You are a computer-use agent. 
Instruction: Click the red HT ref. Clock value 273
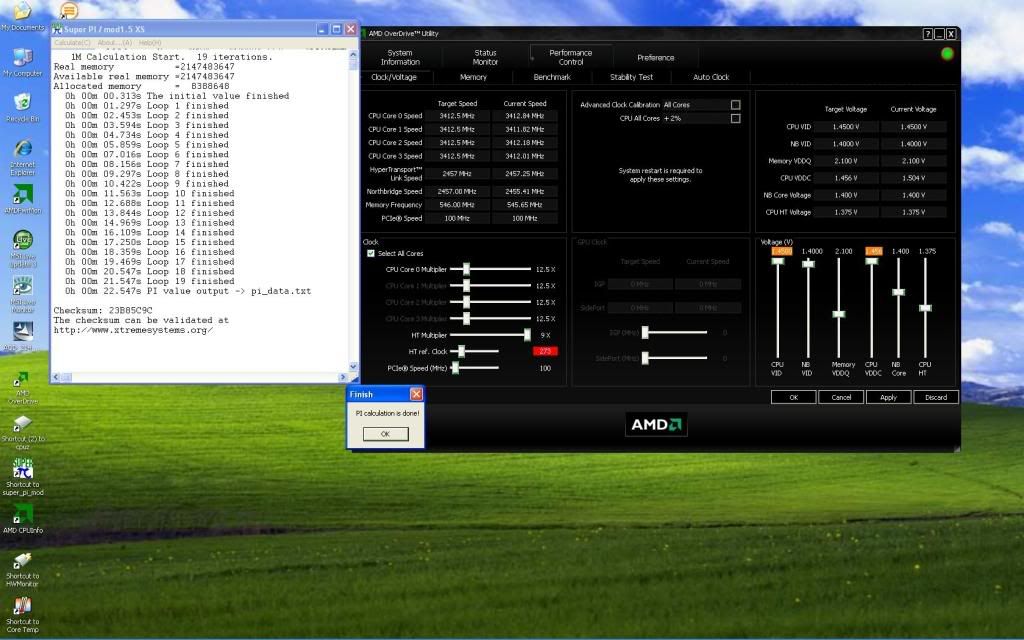click(545, 351)
